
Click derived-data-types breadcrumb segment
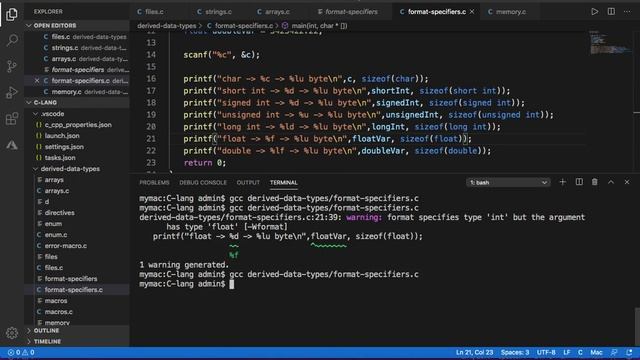167,26
